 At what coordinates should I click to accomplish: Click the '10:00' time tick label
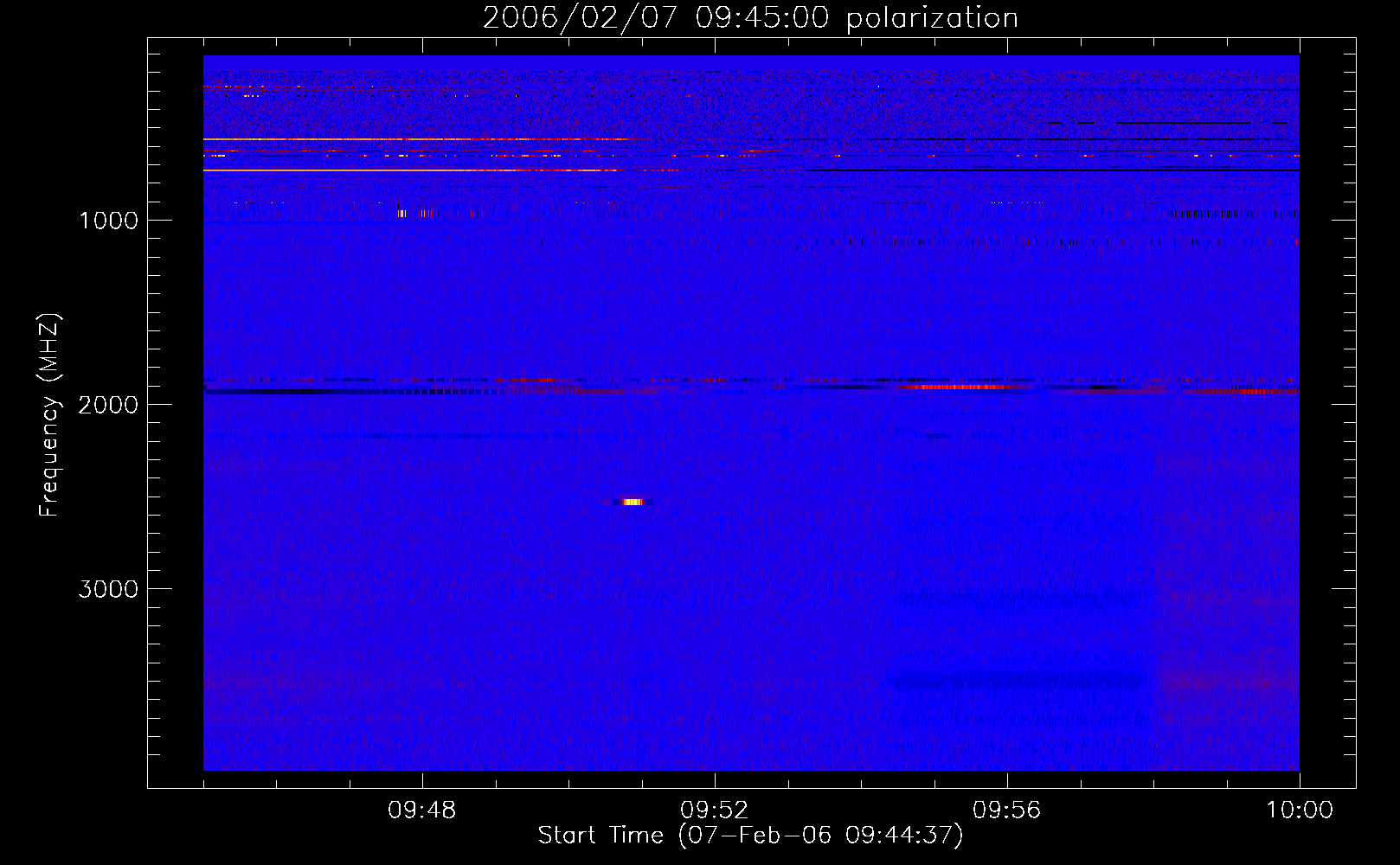[x=1300, y=811]
